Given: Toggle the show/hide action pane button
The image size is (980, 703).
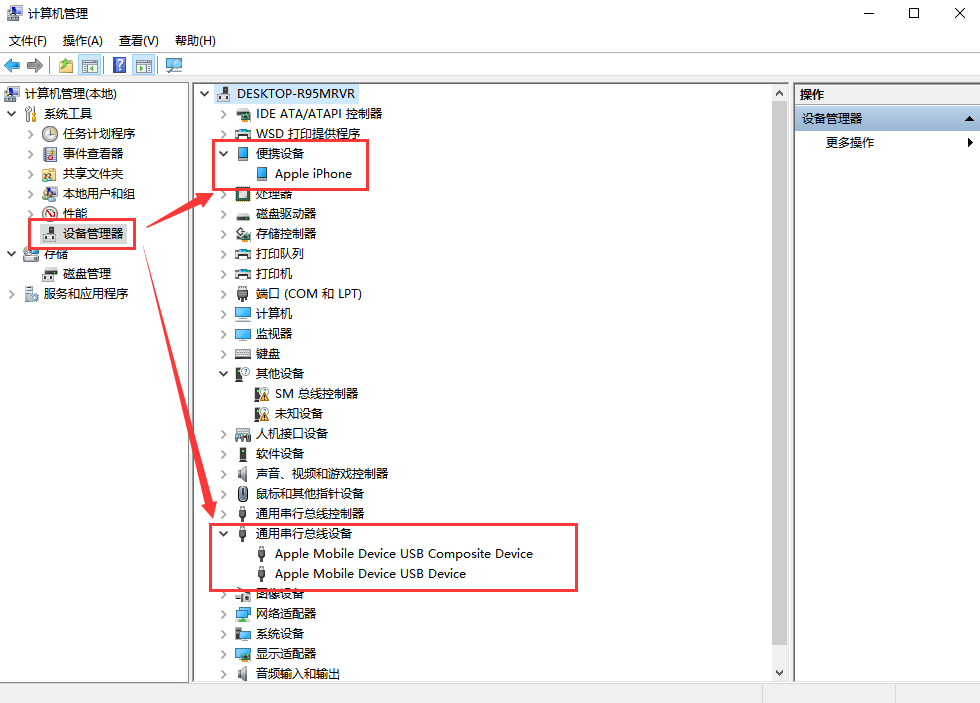Looking at the screenshot, I should pos(144,65).
